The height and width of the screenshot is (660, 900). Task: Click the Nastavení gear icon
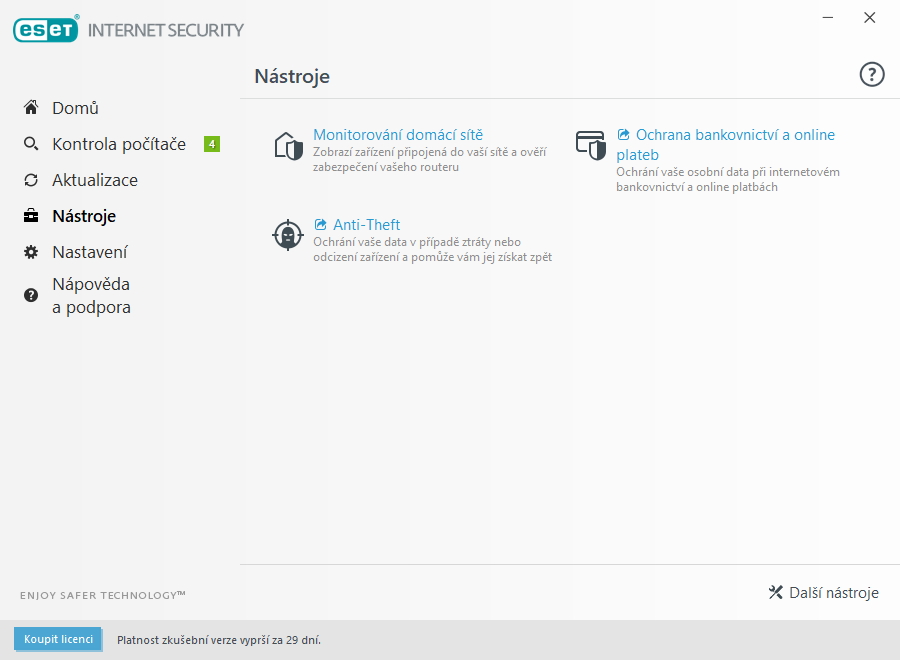tap(31, 251)
